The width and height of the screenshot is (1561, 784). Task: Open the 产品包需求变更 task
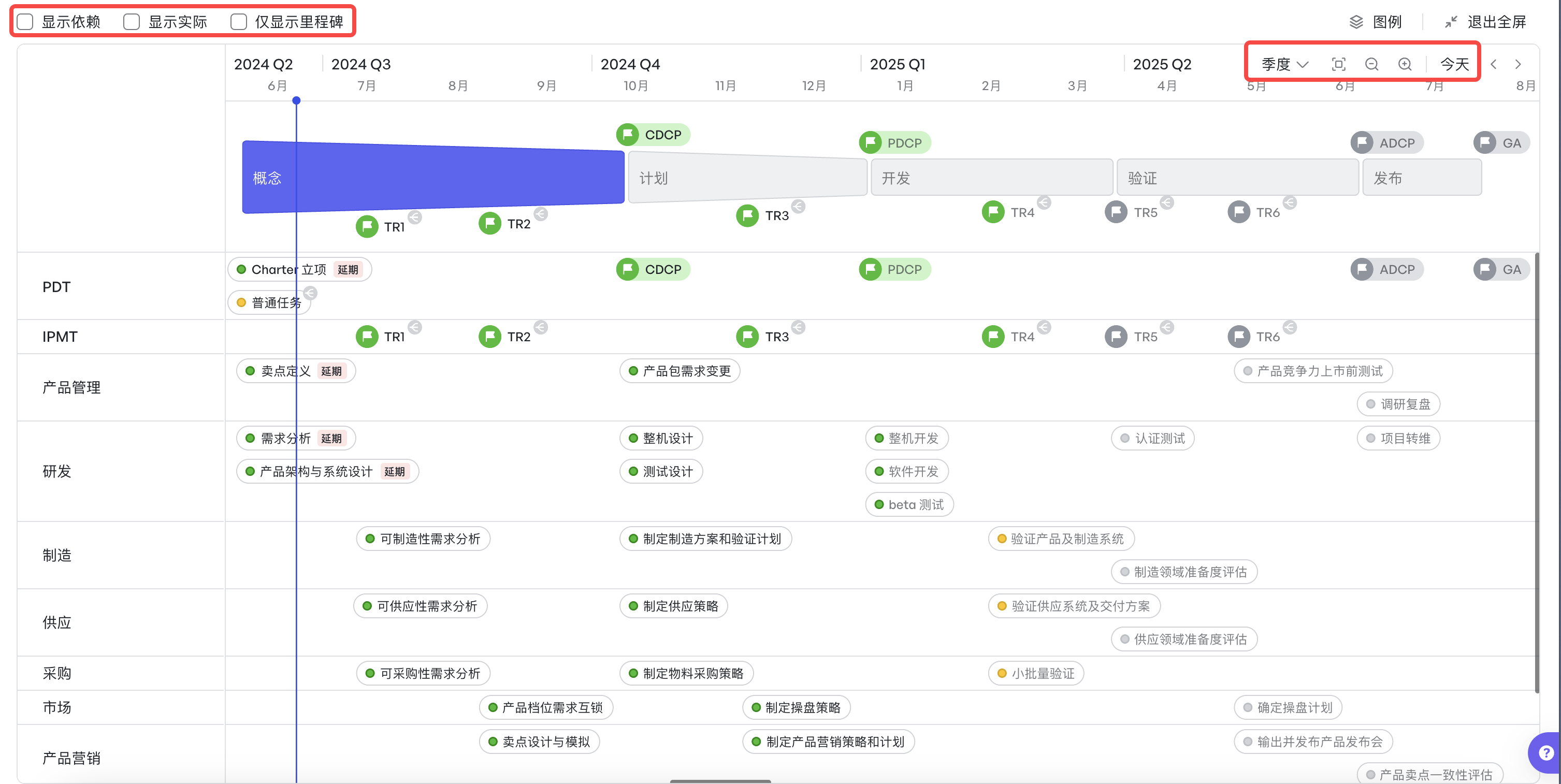click(x=680, y=371)
